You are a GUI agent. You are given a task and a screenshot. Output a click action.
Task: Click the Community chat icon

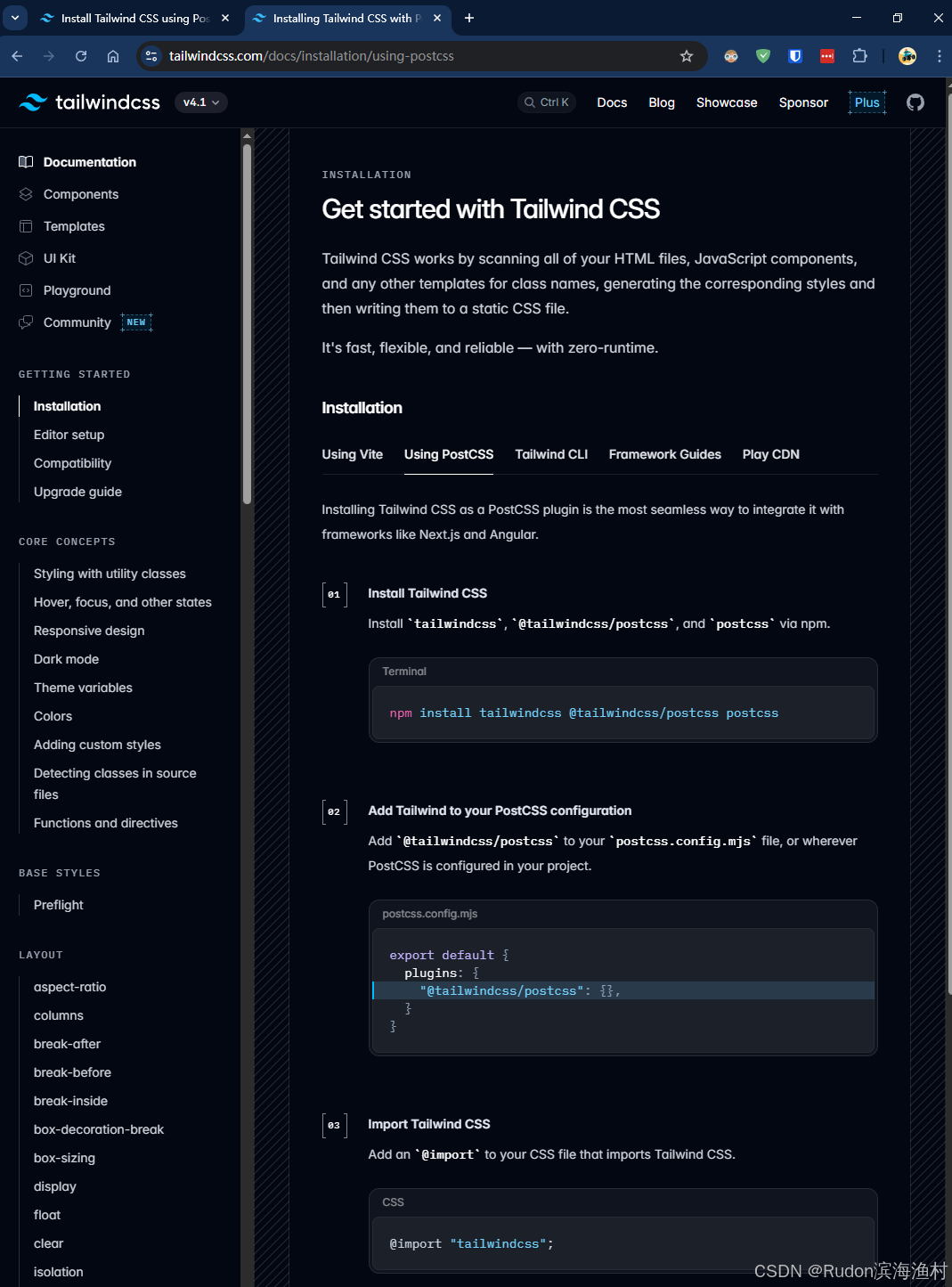pyautogui.click(x=26, y=322)
